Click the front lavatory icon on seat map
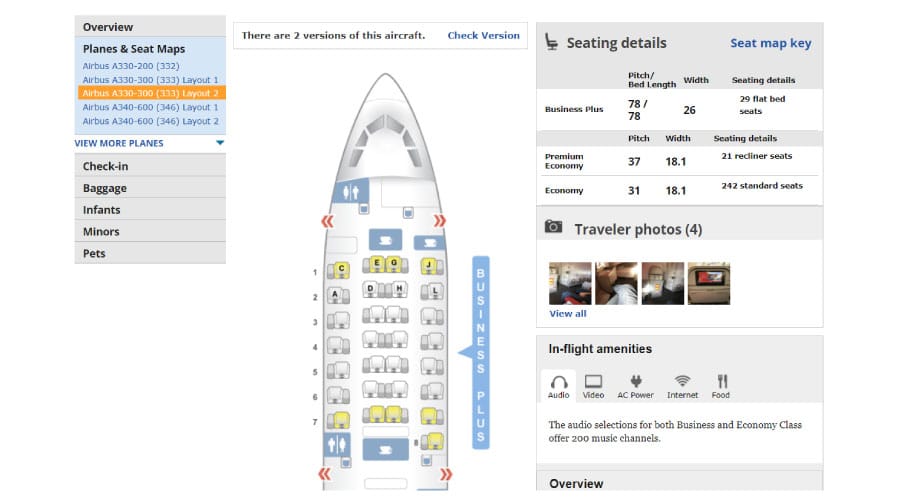The height and width of the screenshot is (500, 900). pos(350,190)
